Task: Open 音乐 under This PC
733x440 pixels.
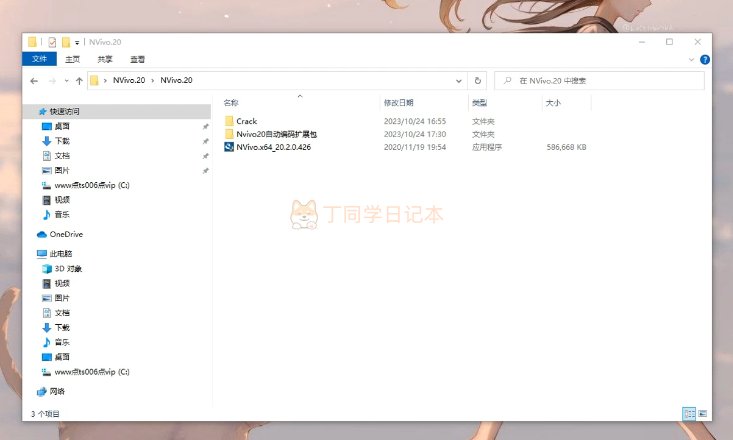Action: (62, 342)
